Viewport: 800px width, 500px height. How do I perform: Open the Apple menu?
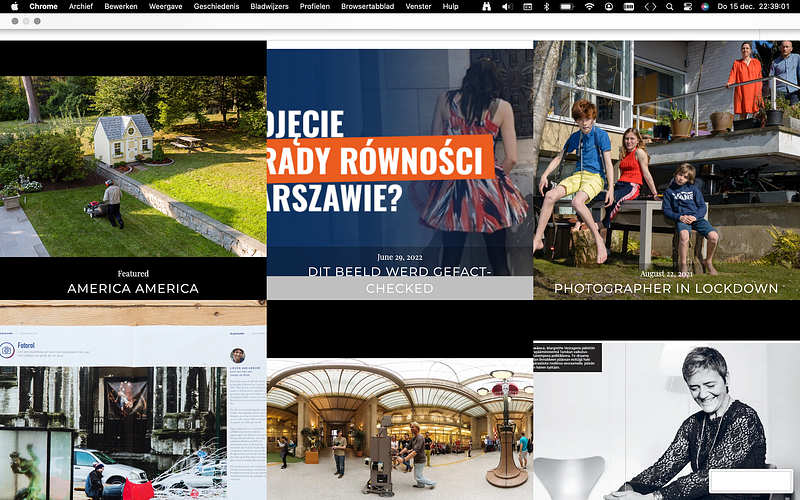14,6
